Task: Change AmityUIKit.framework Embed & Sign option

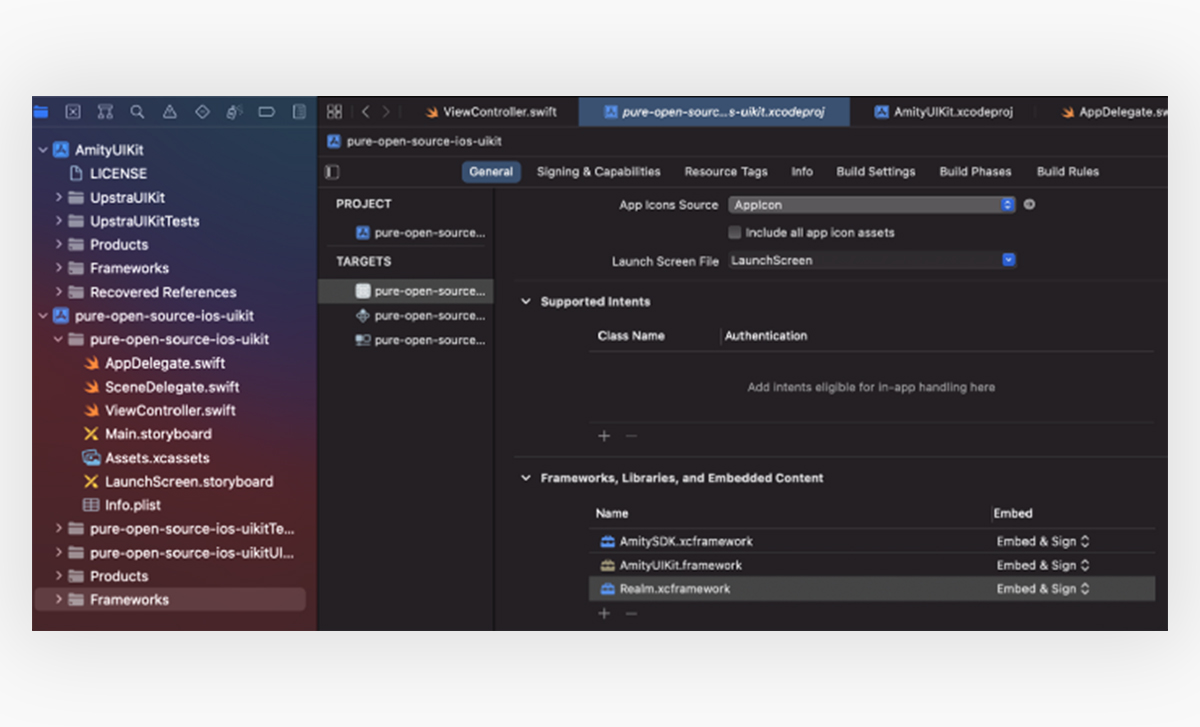Action: tap(1043, 565)
